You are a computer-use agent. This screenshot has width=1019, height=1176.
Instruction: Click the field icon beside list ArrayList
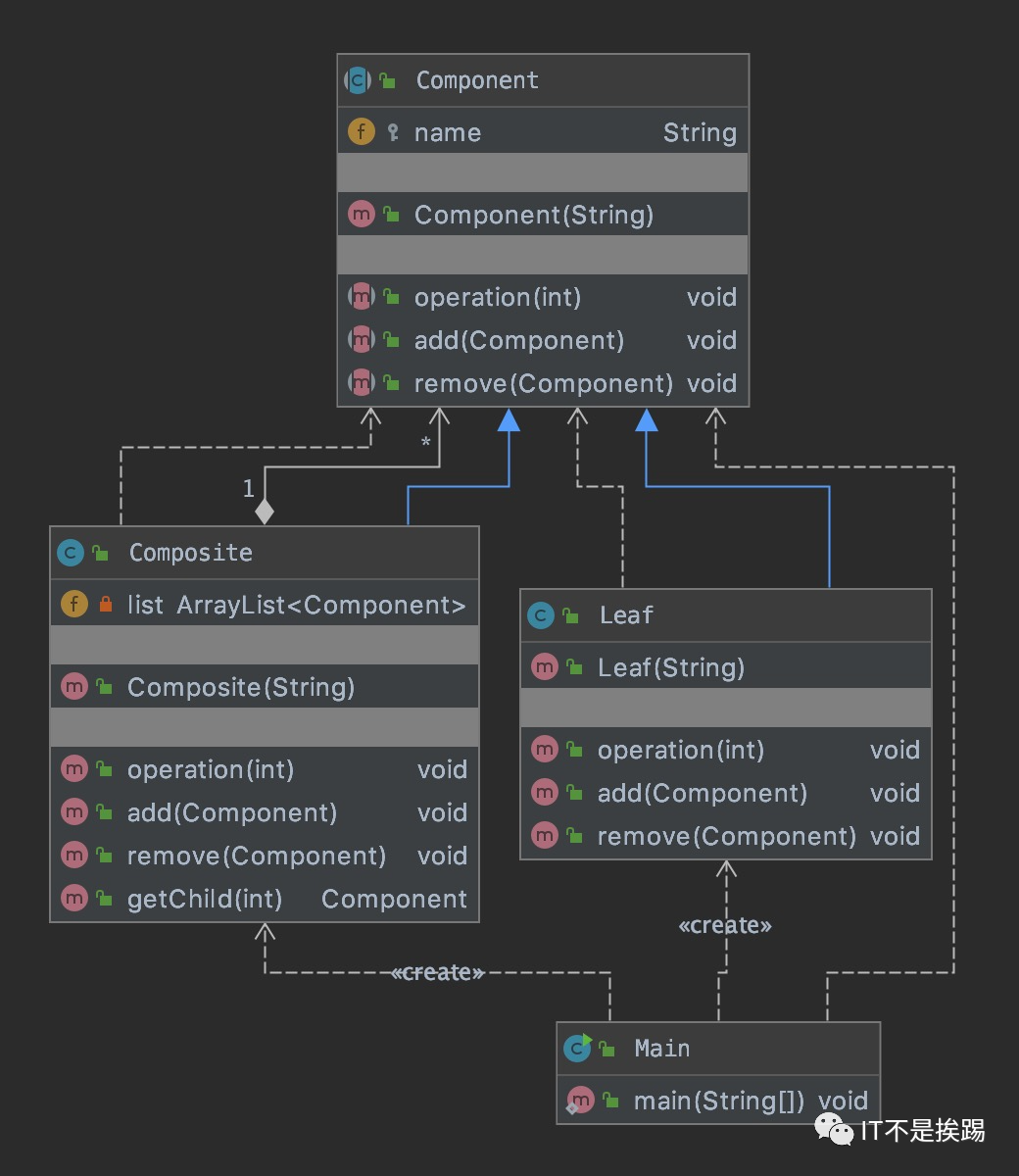click(74, 605)
